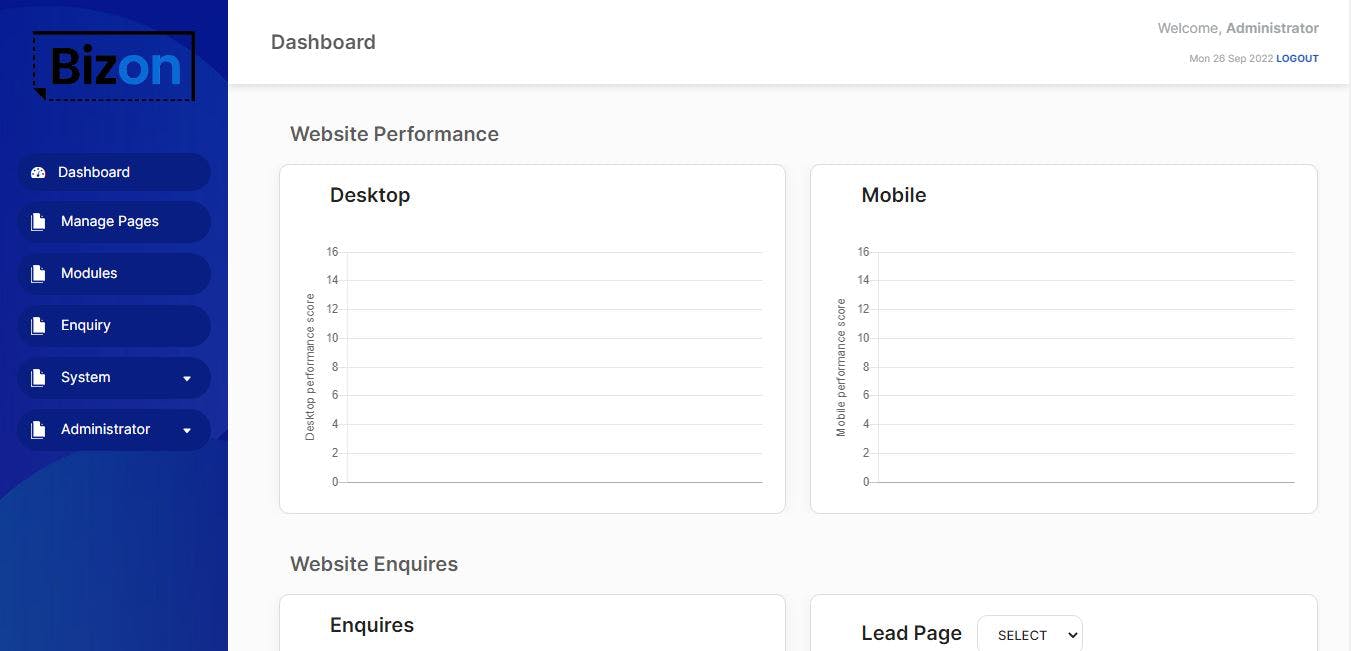Click the Enquires card heading

[x=372, y=625]
